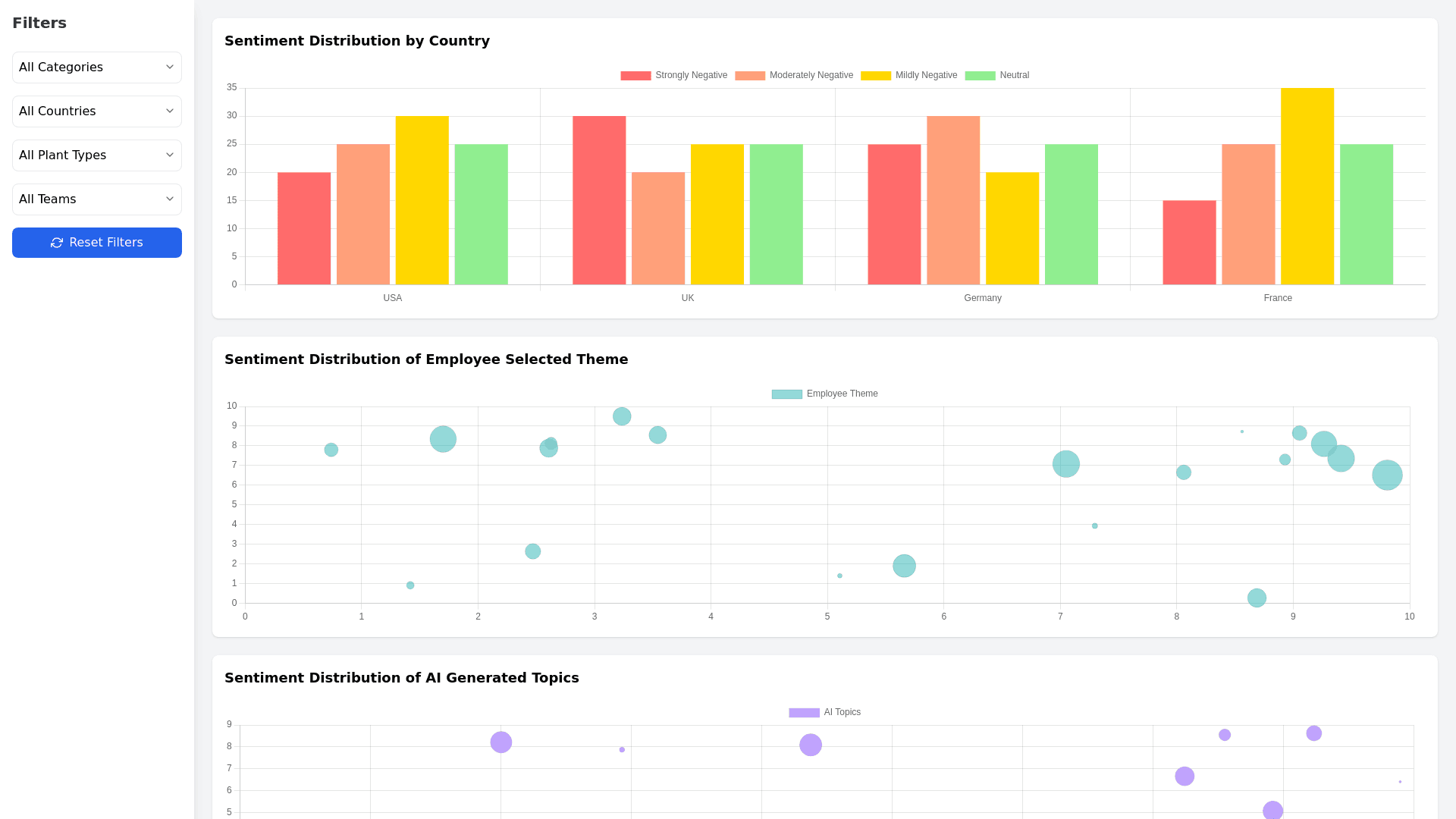This screenshot has width=1456, height=819.
Task: Click the rightmost large teal bubble
Action: 1387,475
